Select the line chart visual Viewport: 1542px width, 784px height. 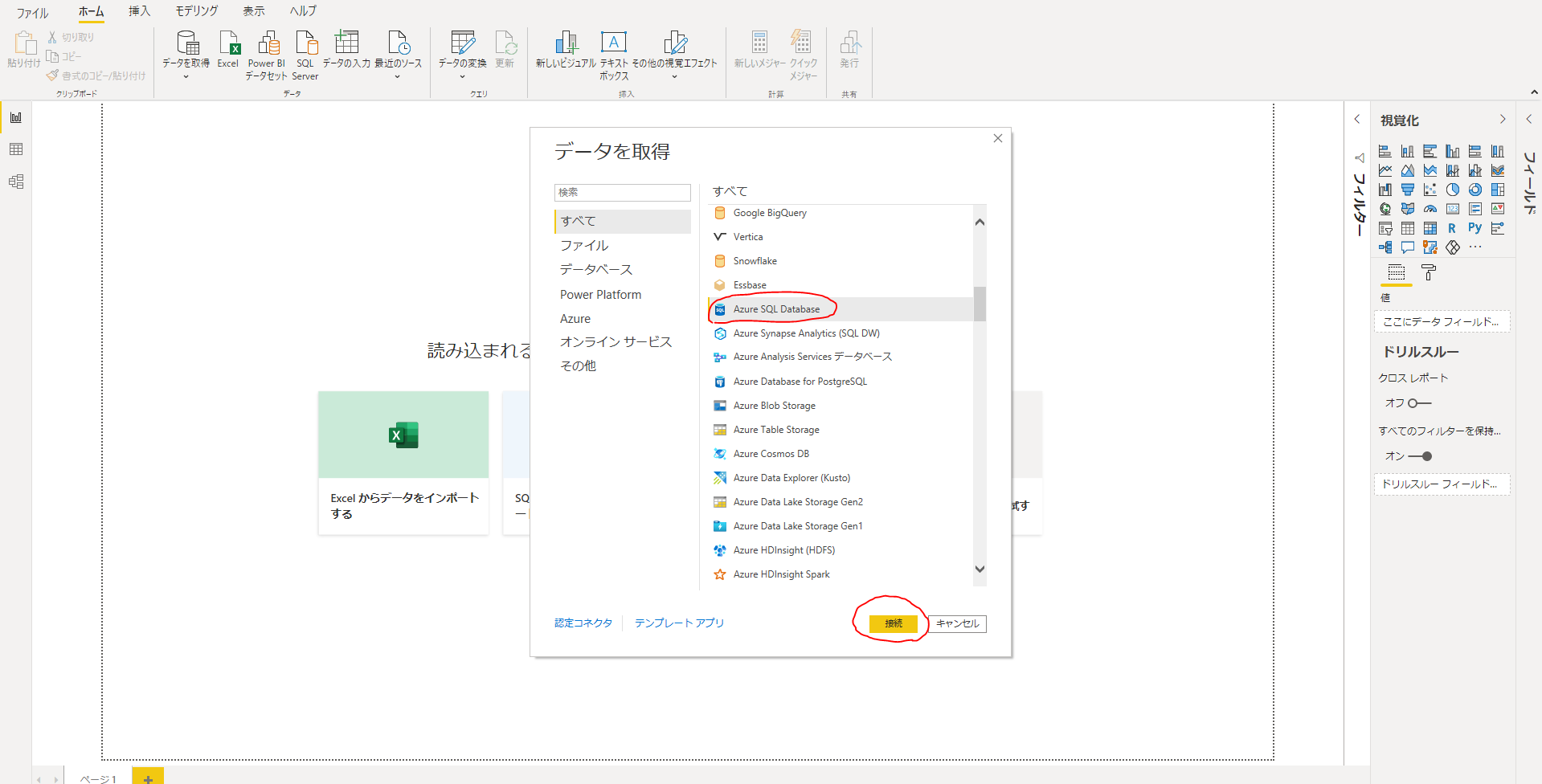tap(1385, 170)
